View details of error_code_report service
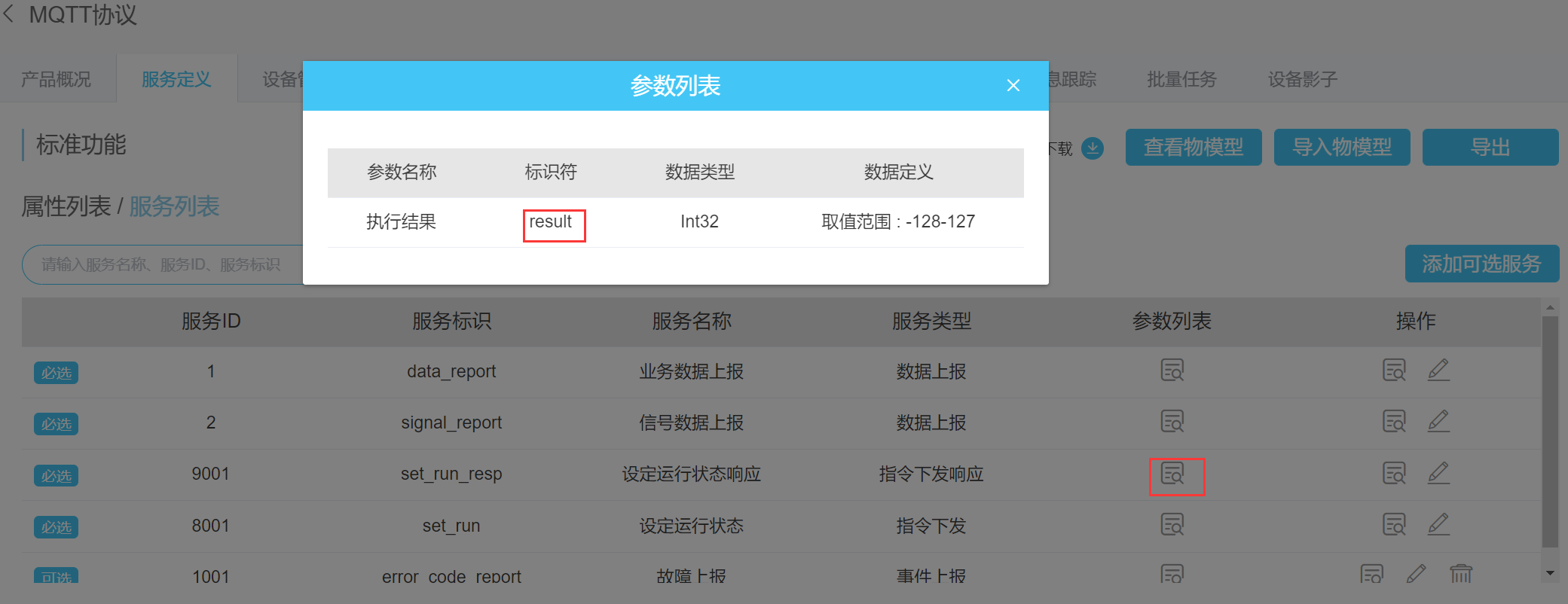The image size is (1568, 604). [1371, 574]
